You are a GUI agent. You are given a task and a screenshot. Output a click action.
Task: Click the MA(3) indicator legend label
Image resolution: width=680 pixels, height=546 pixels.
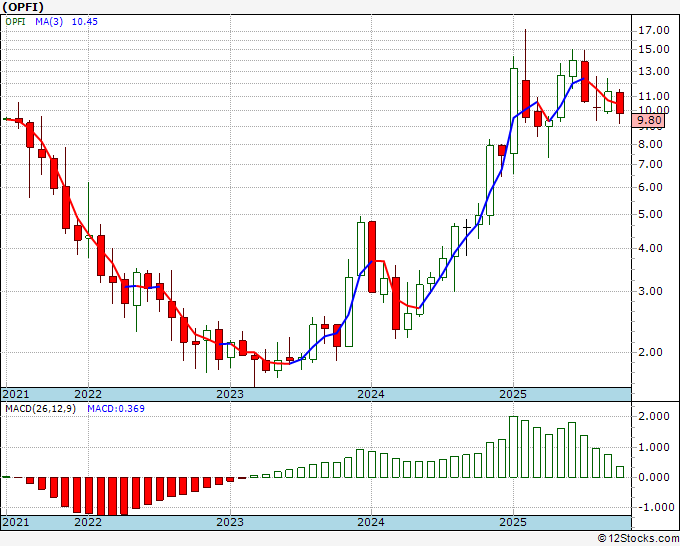click(x=49, y=22)
